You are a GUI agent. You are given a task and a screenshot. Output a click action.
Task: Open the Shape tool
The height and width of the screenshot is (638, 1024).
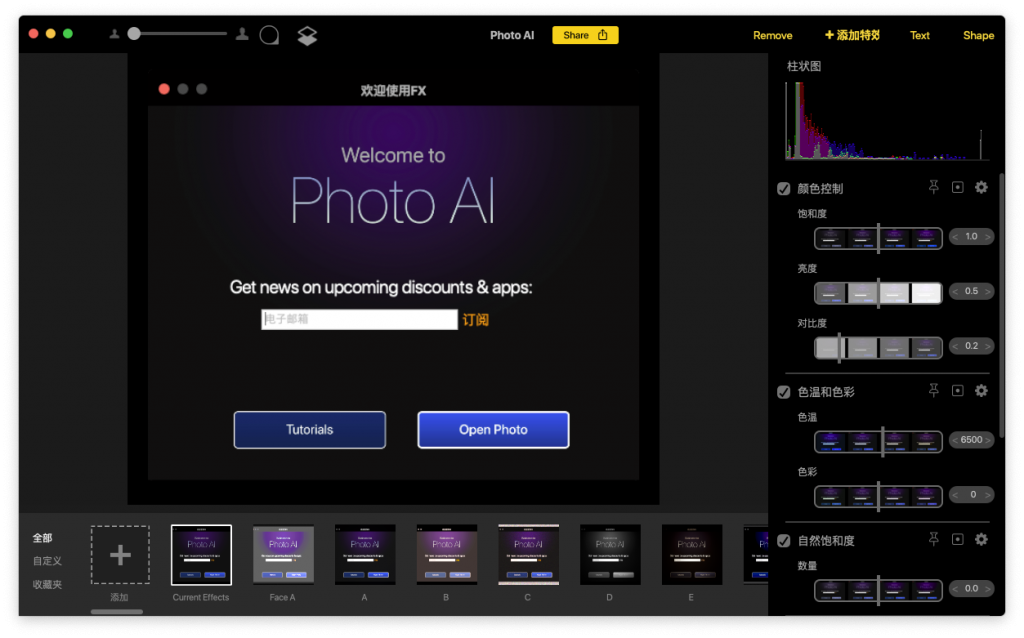point(978,35)
